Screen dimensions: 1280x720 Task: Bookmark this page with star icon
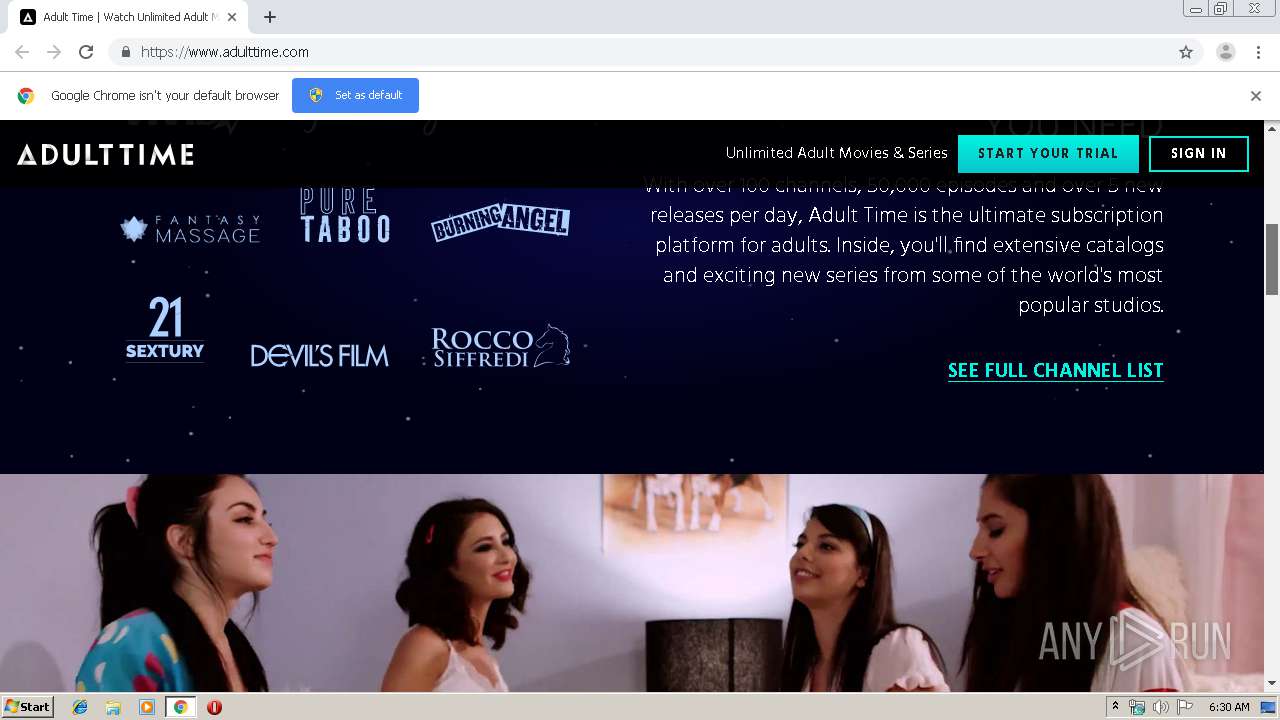pyautogui.click(x=1186, y=52)
